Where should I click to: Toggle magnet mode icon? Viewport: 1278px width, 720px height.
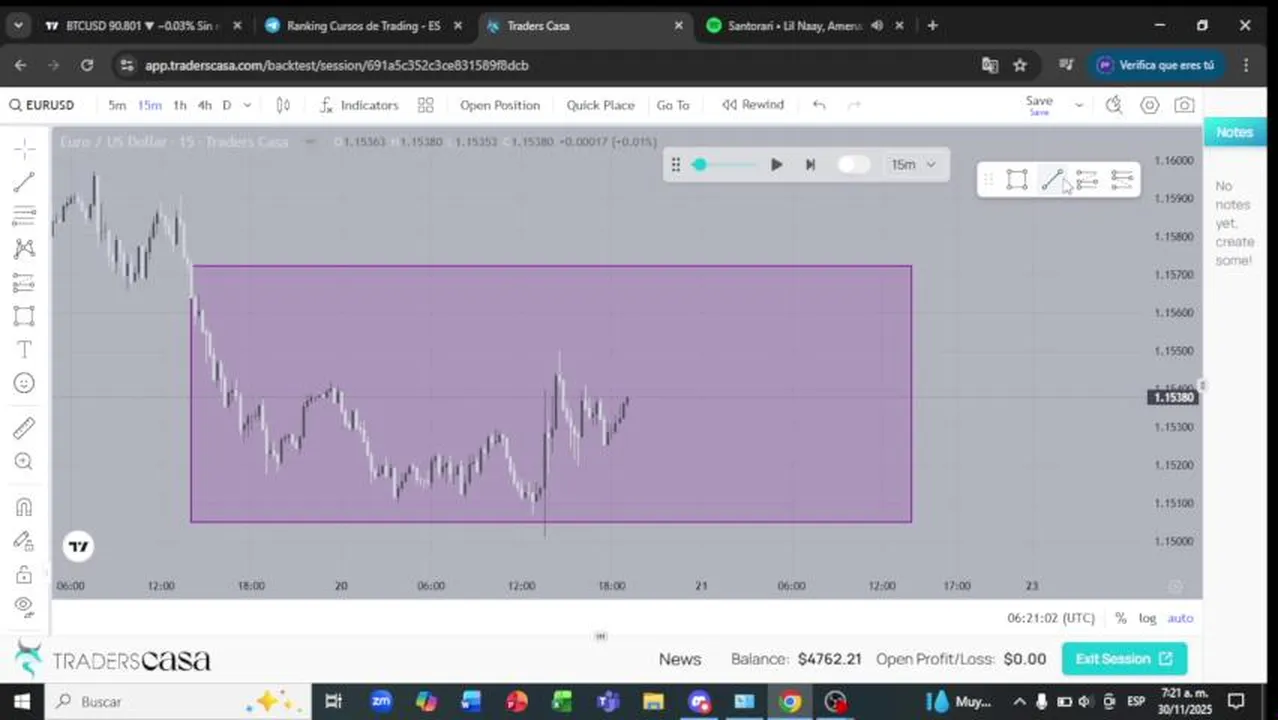coord(25,507)
